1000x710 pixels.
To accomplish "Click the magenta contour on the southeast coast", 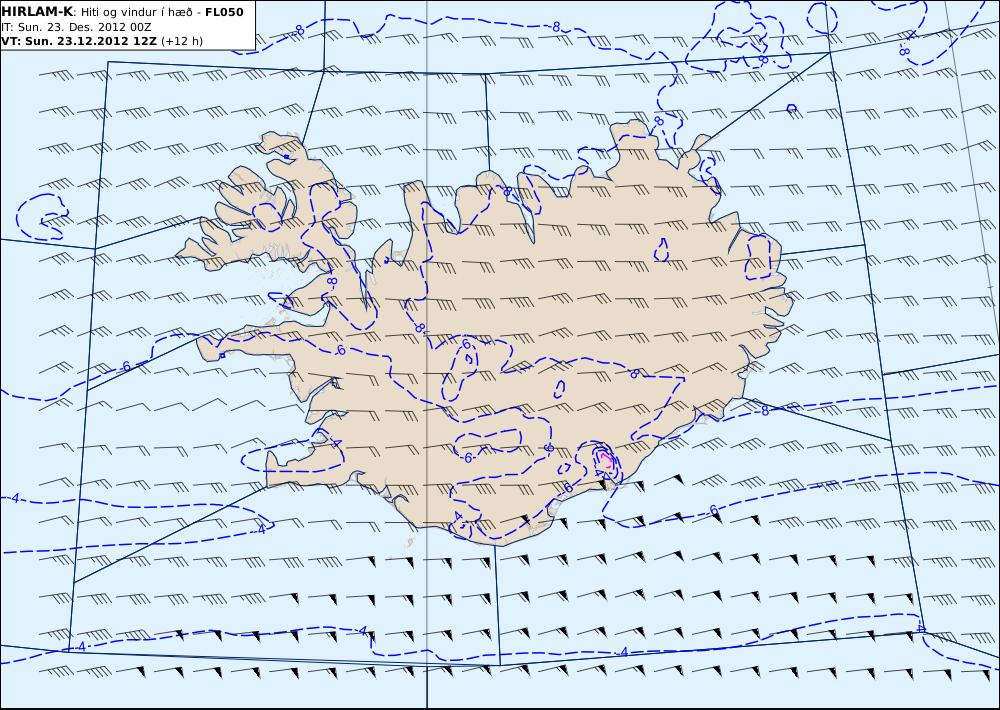I will click(x=607, y=459).
